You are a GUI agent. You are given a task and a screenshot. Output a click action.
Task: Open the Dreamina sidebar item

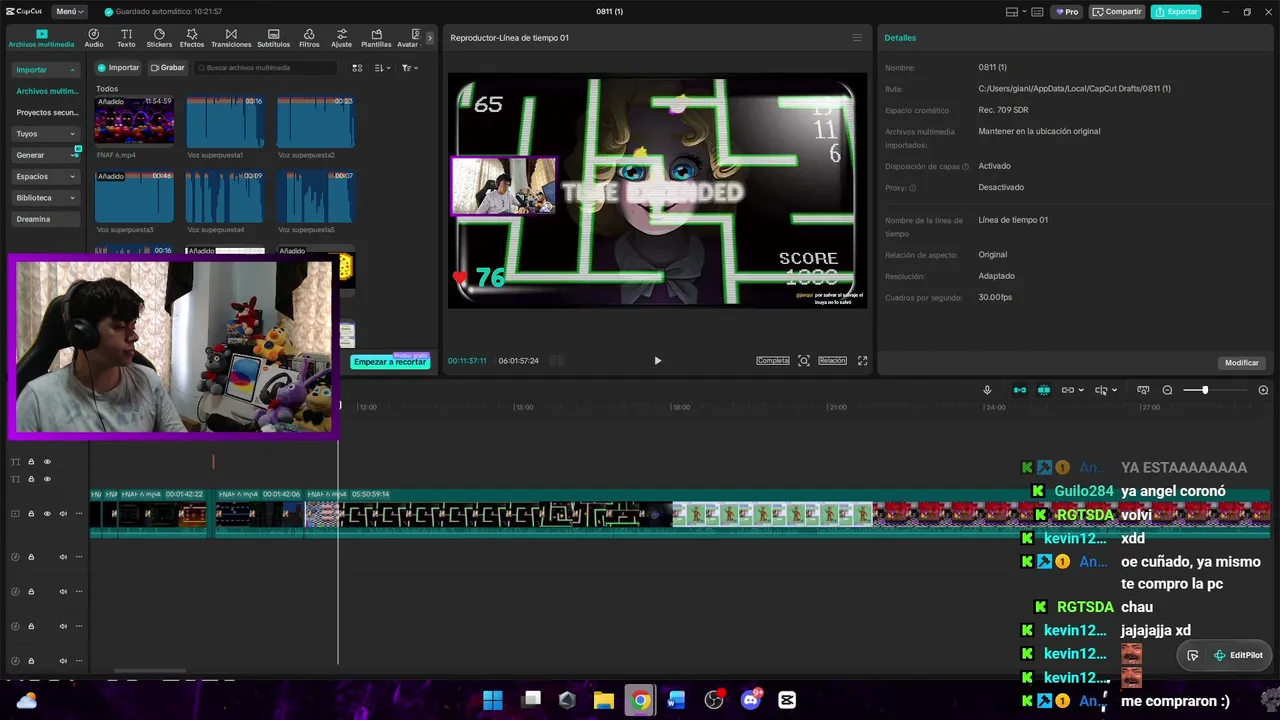pos(46,219)
